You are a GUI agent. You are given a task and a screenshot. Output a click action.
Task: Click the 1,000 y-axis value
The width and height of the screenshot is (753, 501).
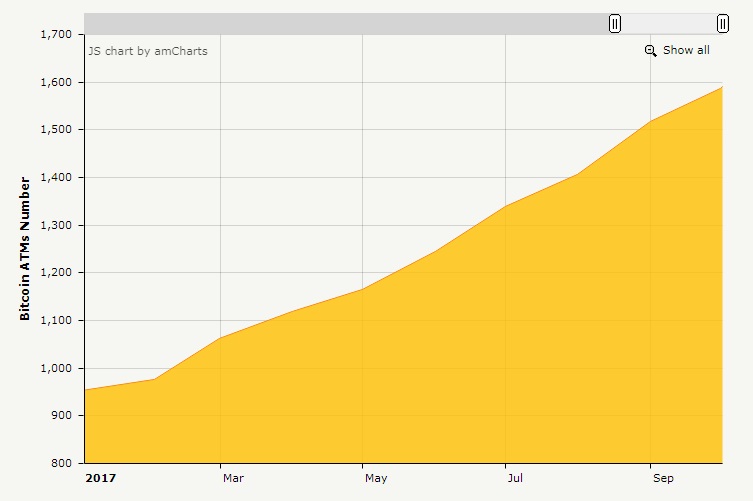[56, 368]
